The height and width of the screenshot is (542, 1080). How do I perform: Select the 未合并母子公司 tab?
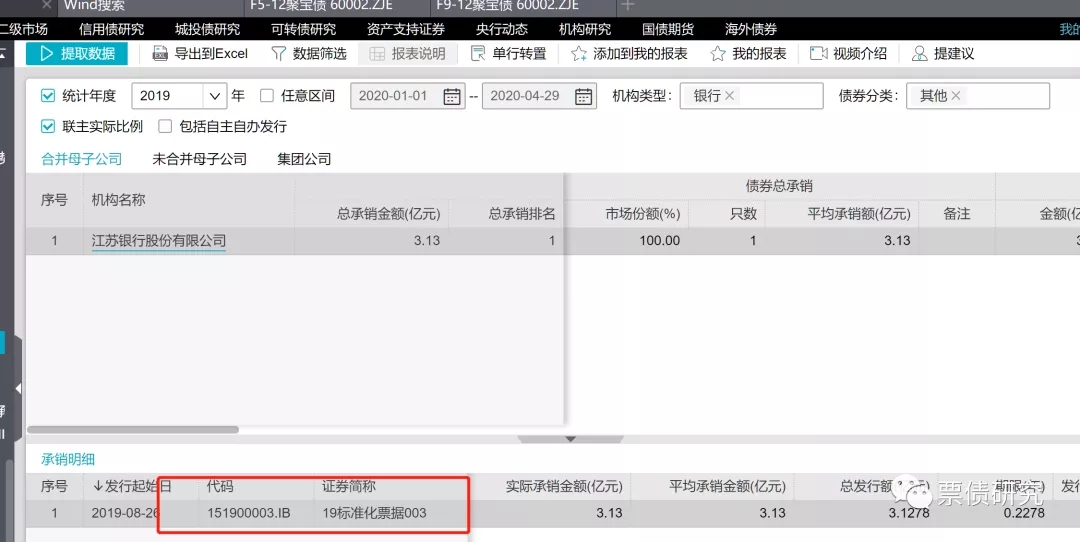[200, 159]
